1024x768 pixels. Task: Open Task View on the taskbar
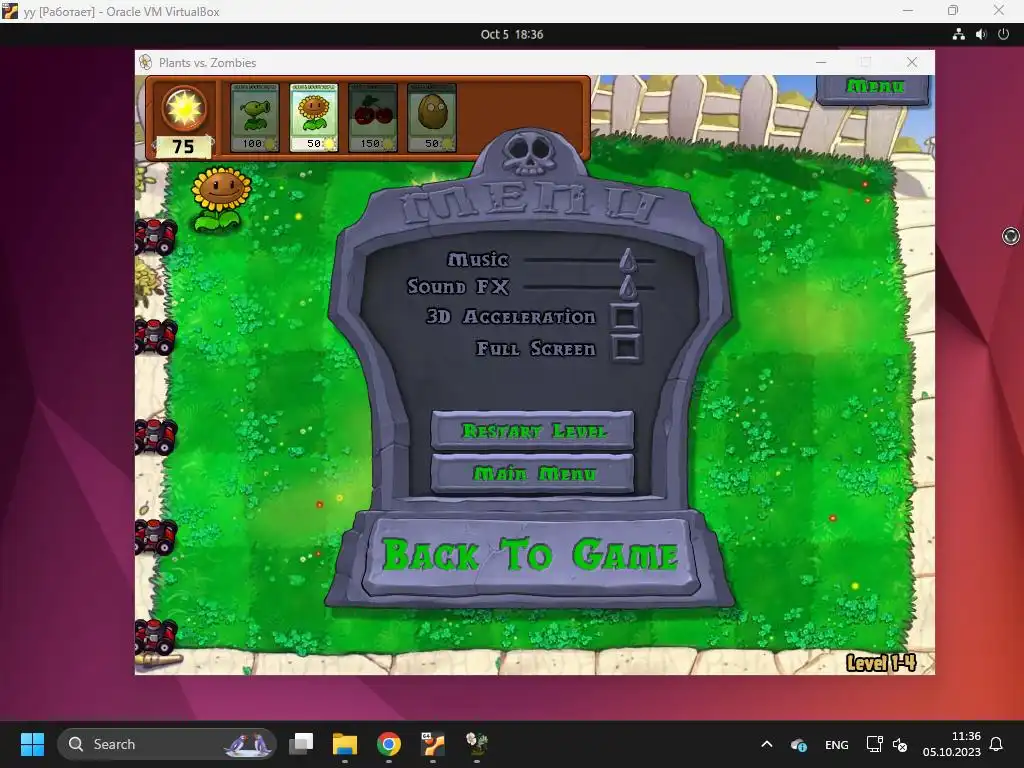click(x=301, y=744)
